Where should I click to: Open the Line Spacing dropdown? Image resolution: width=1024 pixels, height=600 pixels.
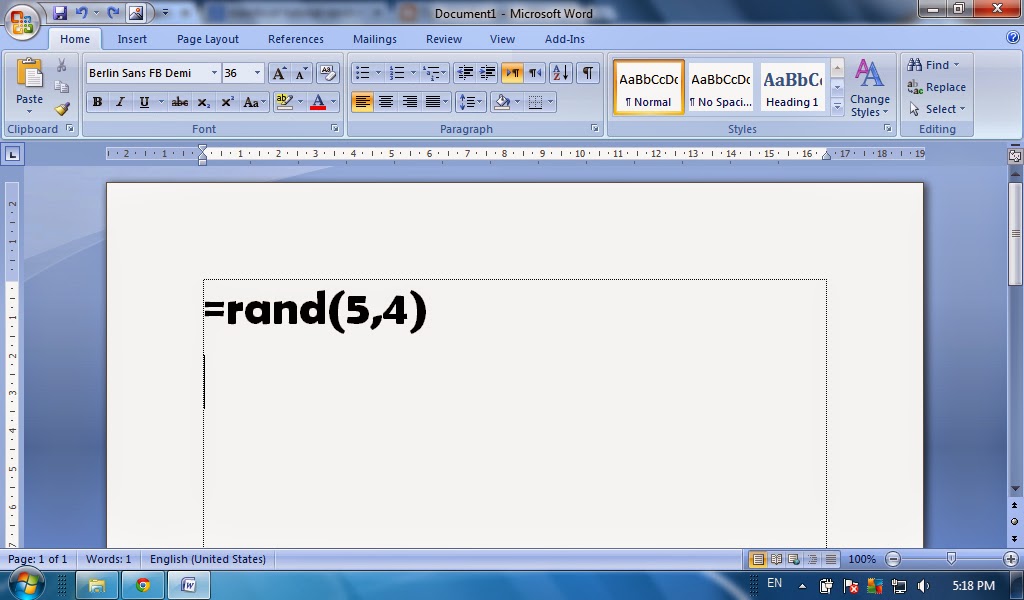(x=470, y=101)
